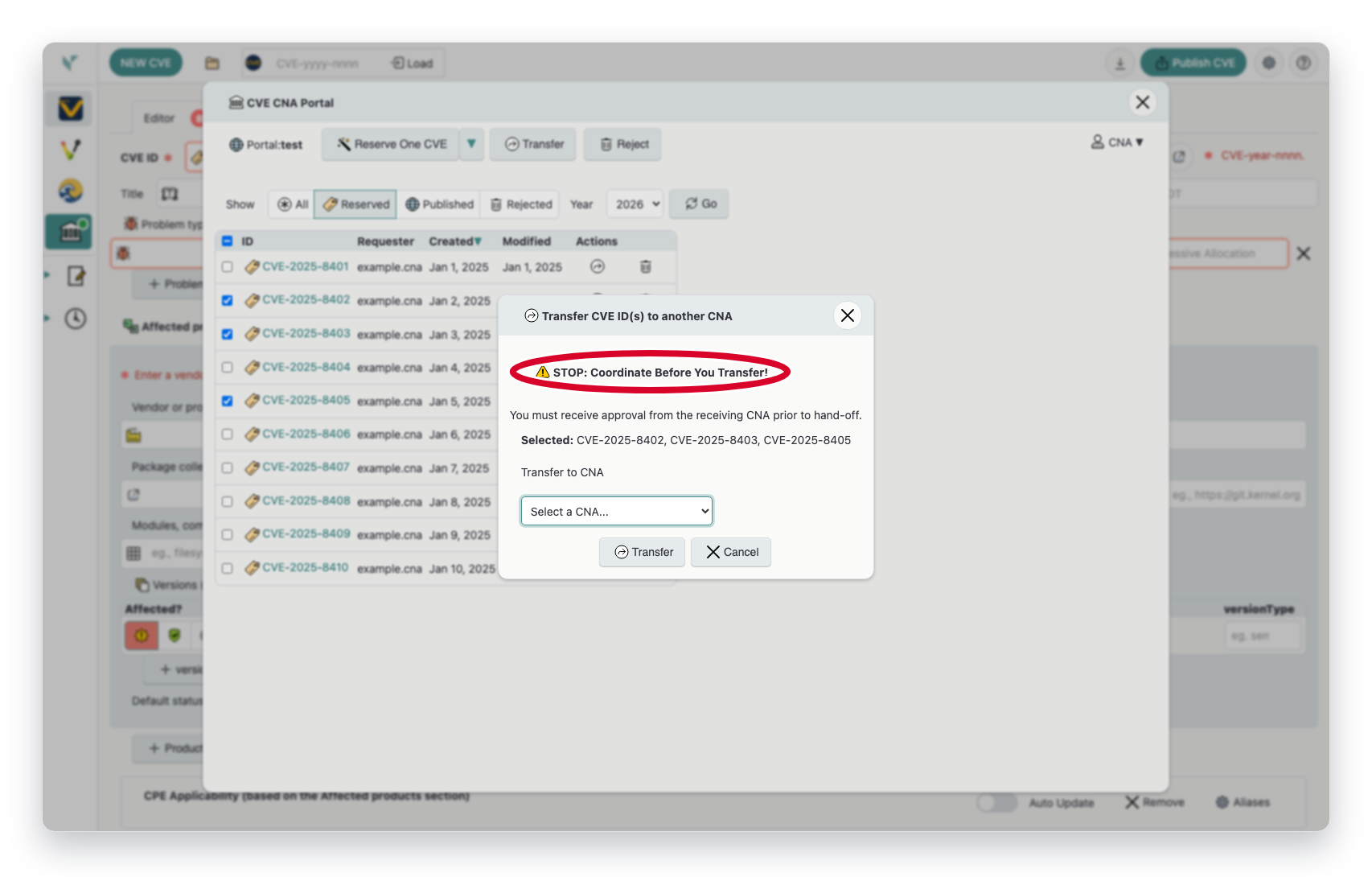Switch to the Editor tab
The height and width of the screenshot is (877, 1372).
pos(158,118)
